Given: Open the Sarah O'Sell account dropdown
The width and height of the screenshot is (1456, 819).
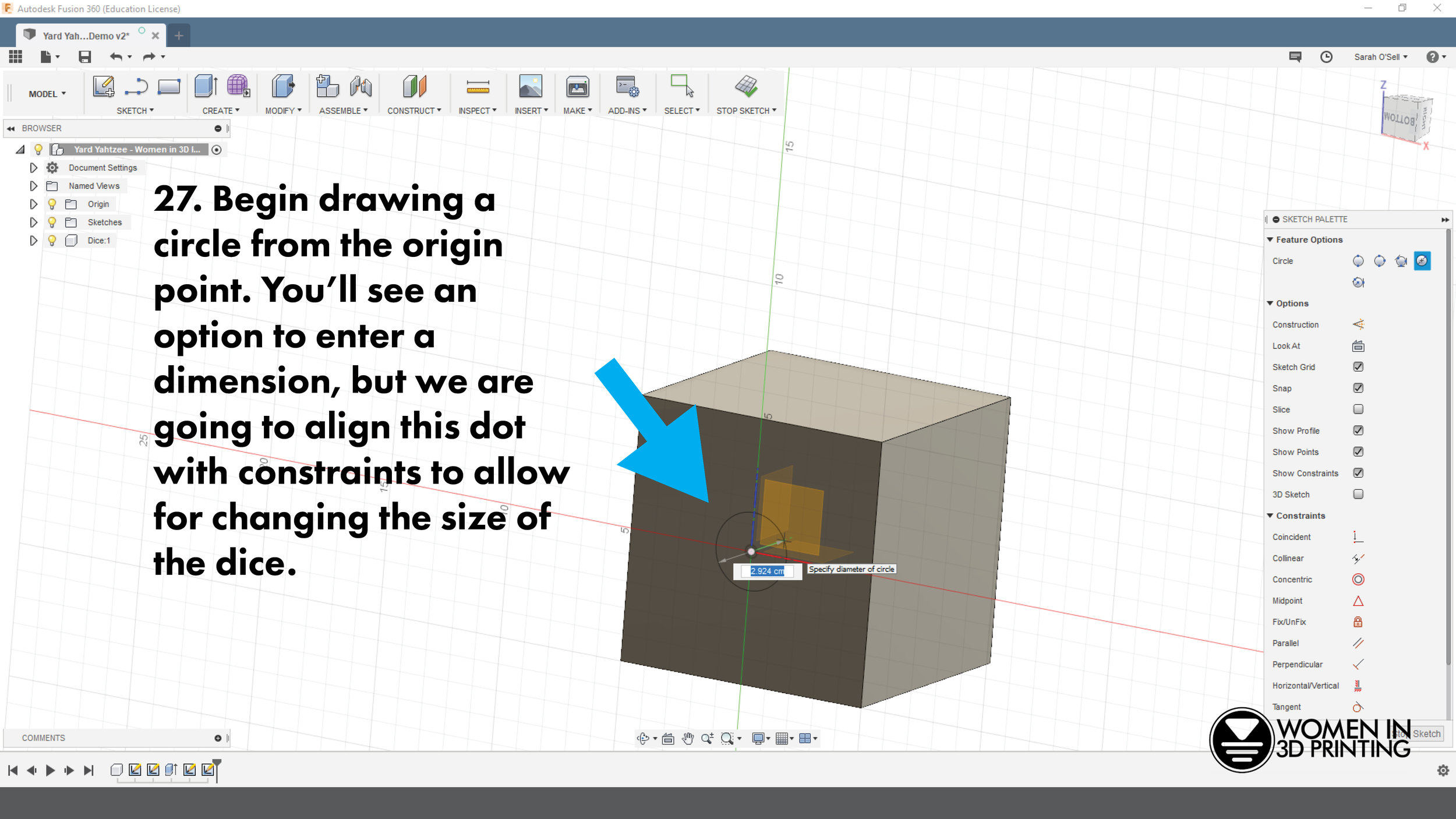Looking at the screenshot, I should [1381, 57].
